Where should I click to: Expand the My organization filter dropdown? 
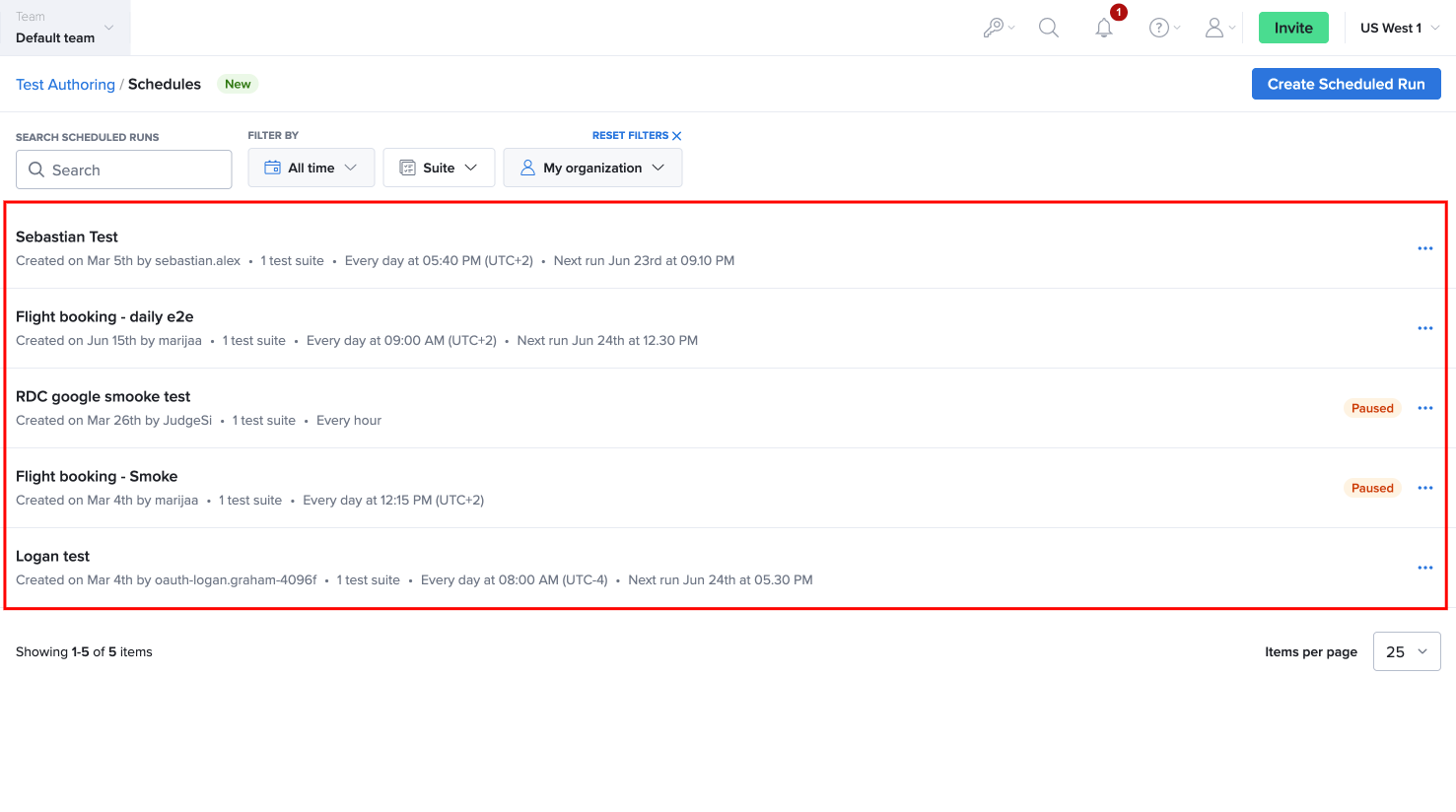click(592, 168)
